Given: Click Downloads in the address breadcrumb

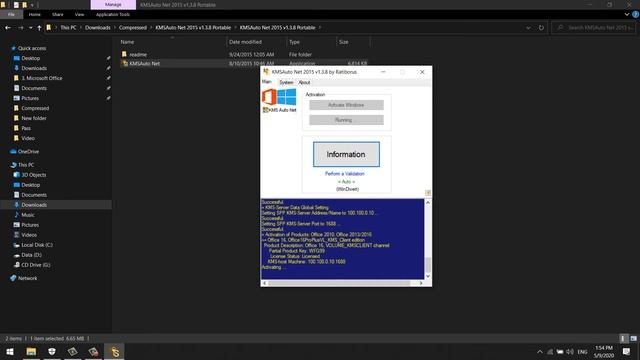Looking at the screenshot, I should (98, 28).
